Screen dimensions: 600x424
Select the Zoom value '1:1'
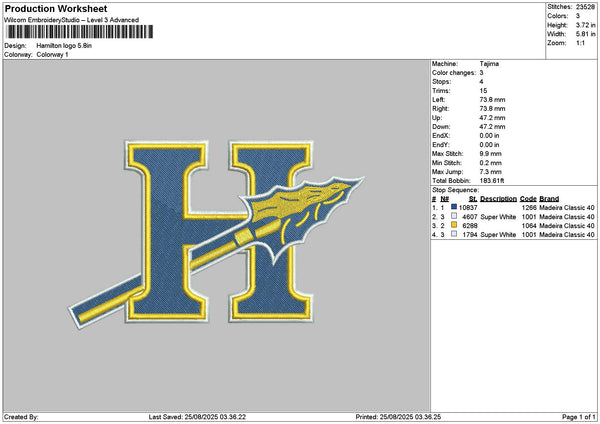pos(580,43)
